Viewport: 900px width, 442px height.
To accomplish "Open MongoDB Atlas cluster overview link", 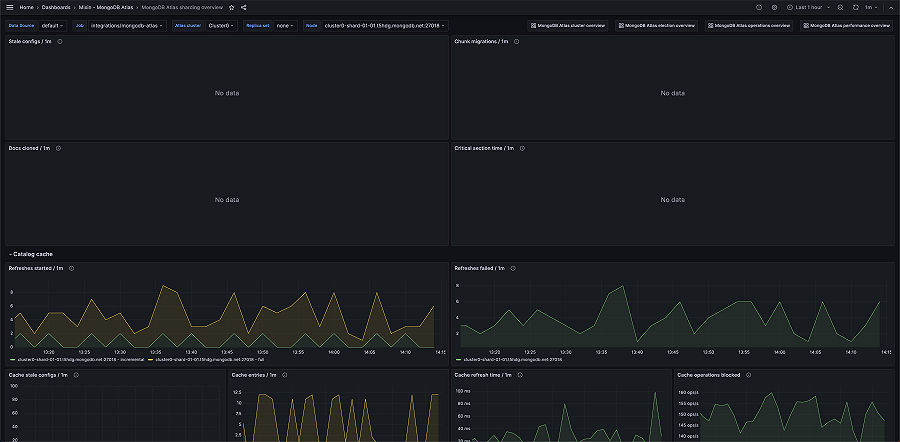I will (568, 26).
